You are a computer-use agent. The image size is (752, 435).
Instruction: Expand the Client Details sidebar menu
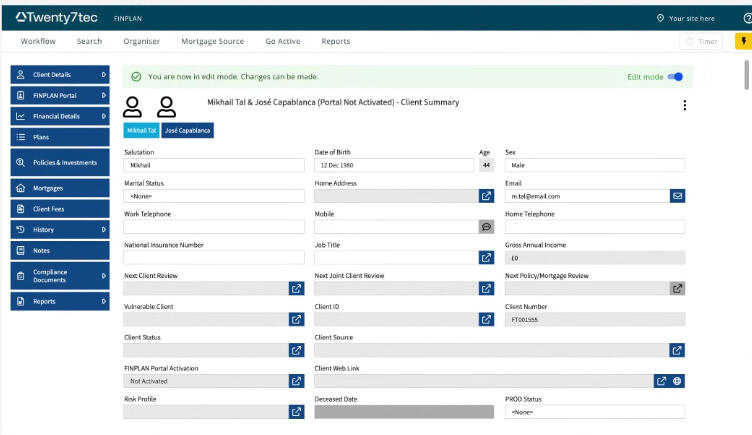tap(59, 74)
